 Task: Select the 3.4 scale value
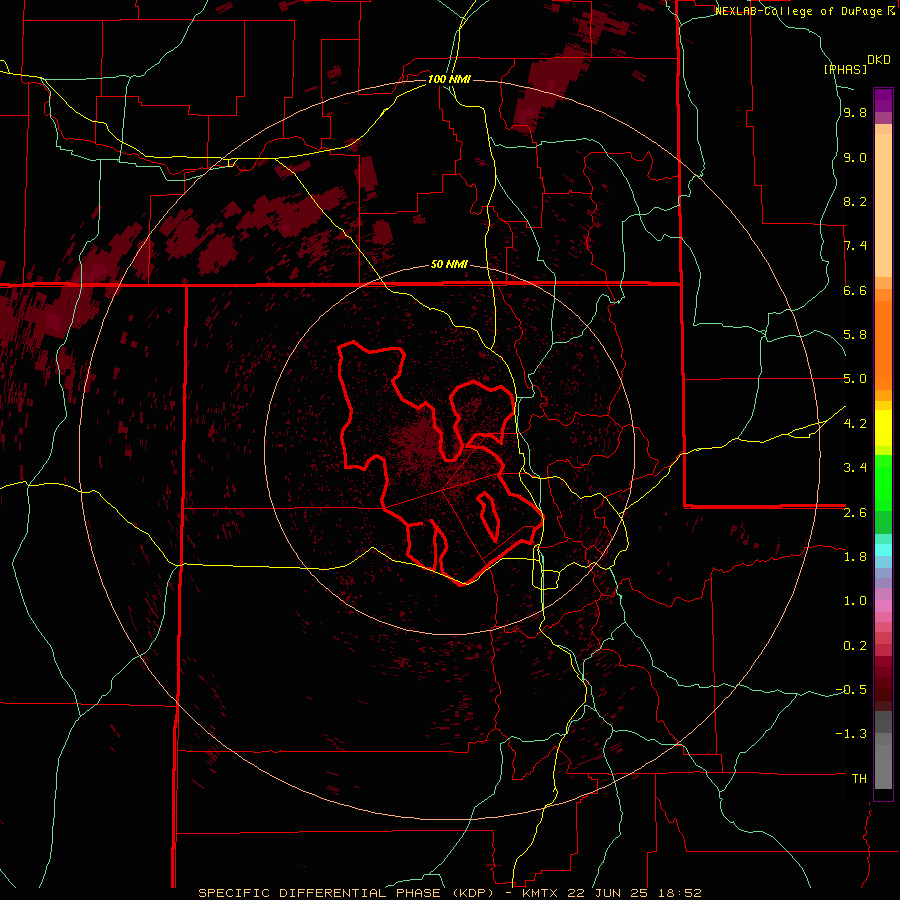[855, 468]
